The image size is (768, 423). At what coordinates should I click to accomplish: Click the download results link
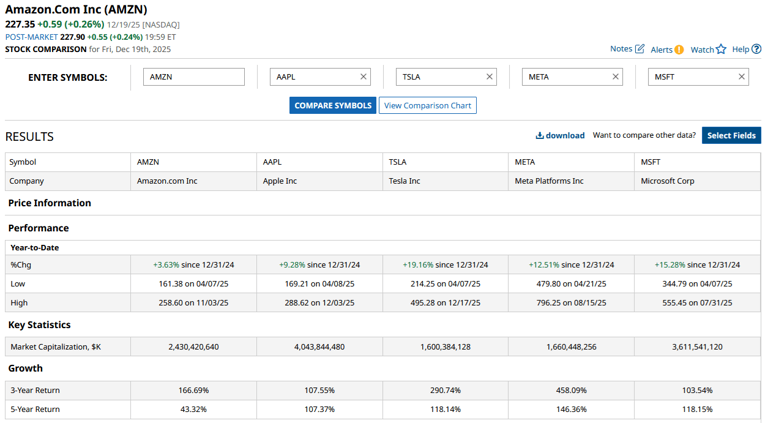coord(560,136)
